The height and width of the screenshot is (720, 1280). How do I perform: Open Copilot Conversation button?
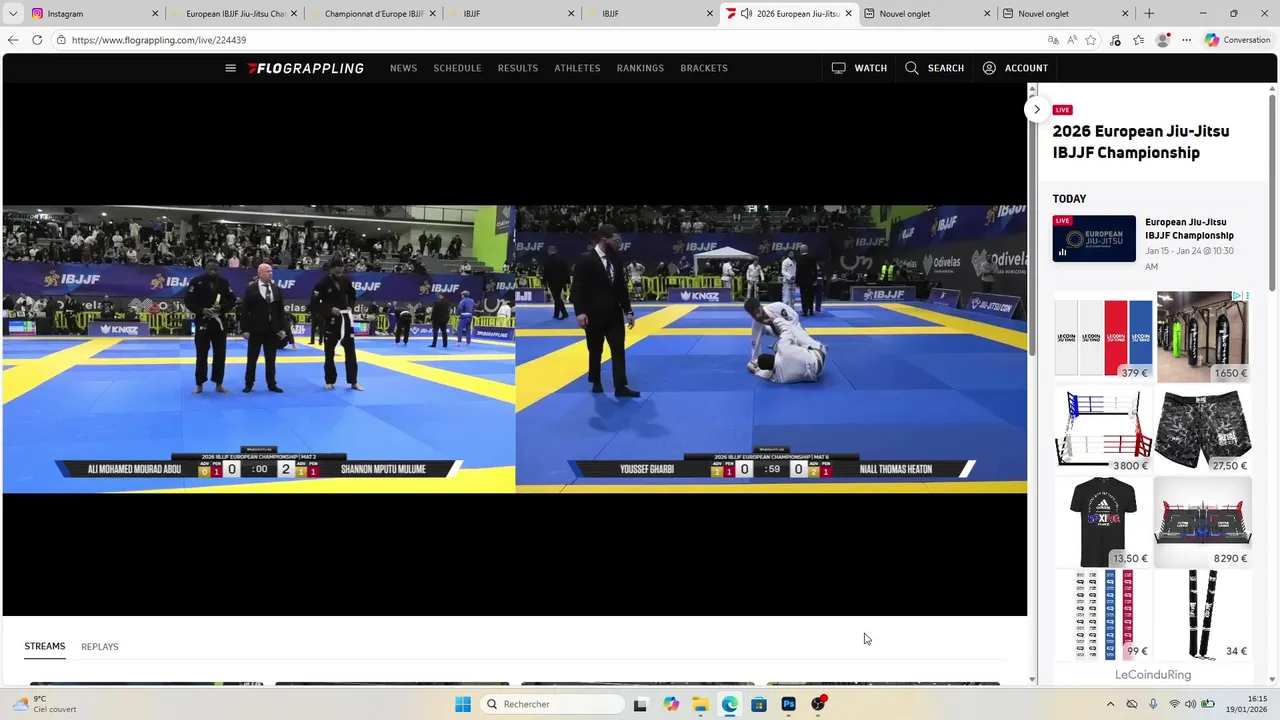coord(1238,40)
